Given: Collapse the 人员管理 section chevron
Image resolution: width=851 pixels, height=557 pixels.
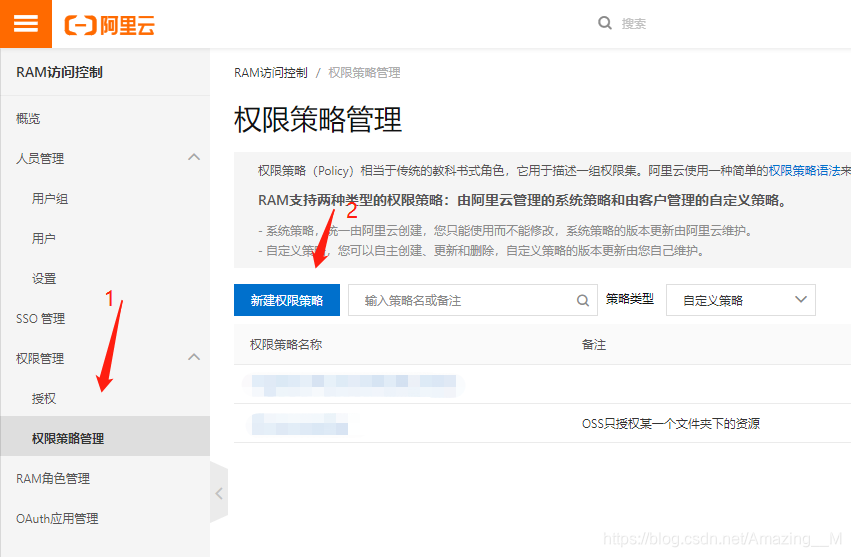Looking at the screenshot, I should tap(194, 157).
